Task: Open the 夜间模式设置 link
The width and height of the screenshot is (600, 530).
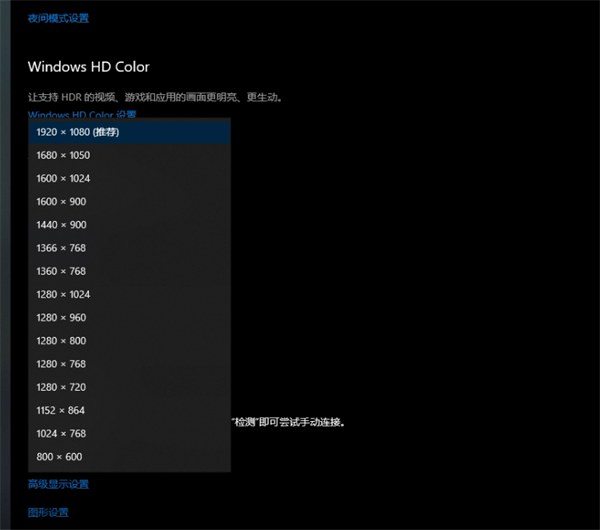Action: [x=58, y=18]
